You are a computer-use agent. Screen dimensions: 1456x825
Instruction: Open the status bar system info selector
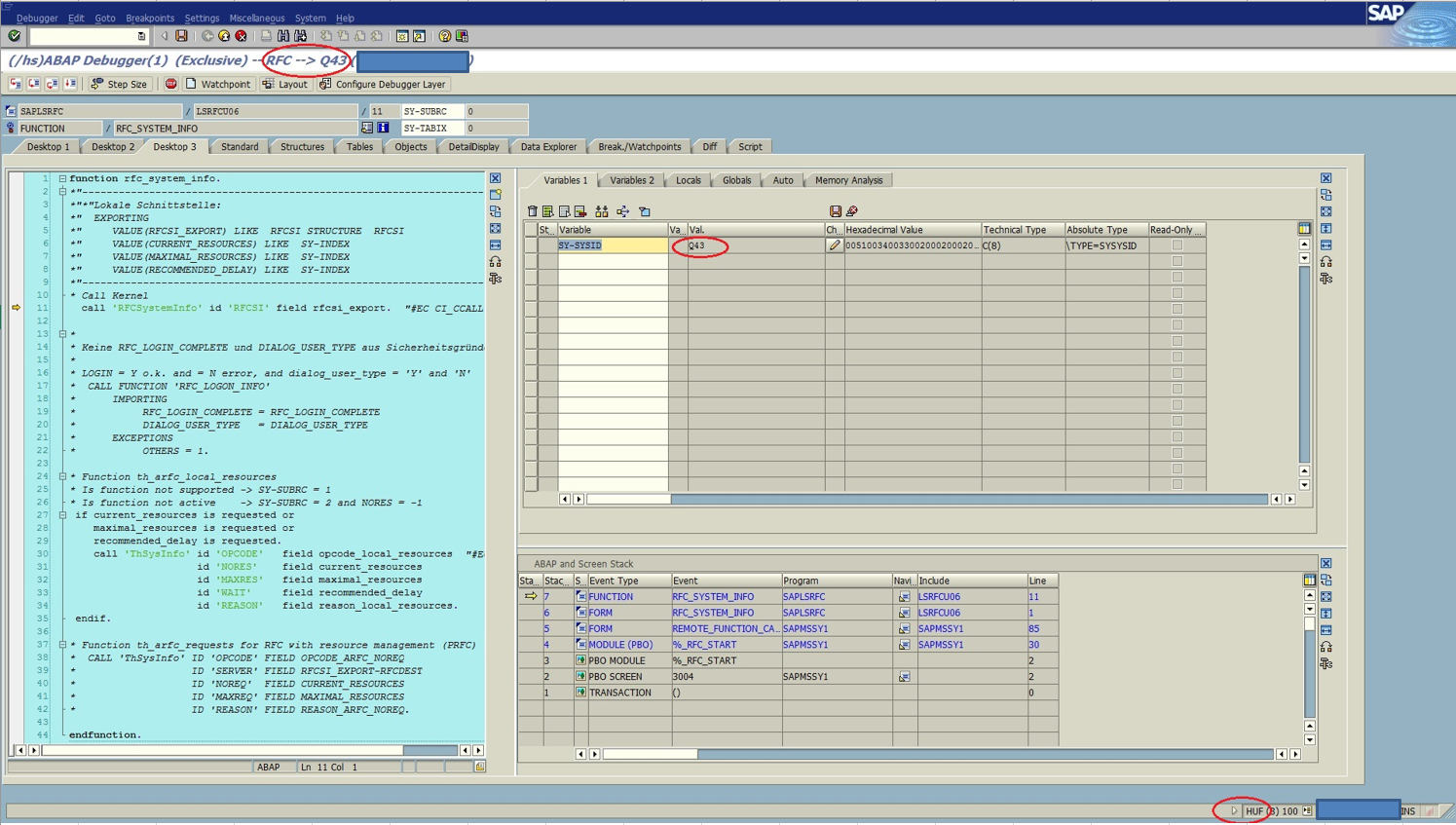(1307, 810)
